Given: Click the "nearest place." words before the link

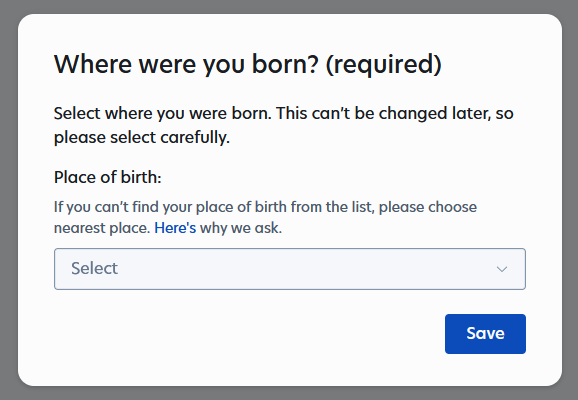Looking at the screenshot, I should click(102, 228).
